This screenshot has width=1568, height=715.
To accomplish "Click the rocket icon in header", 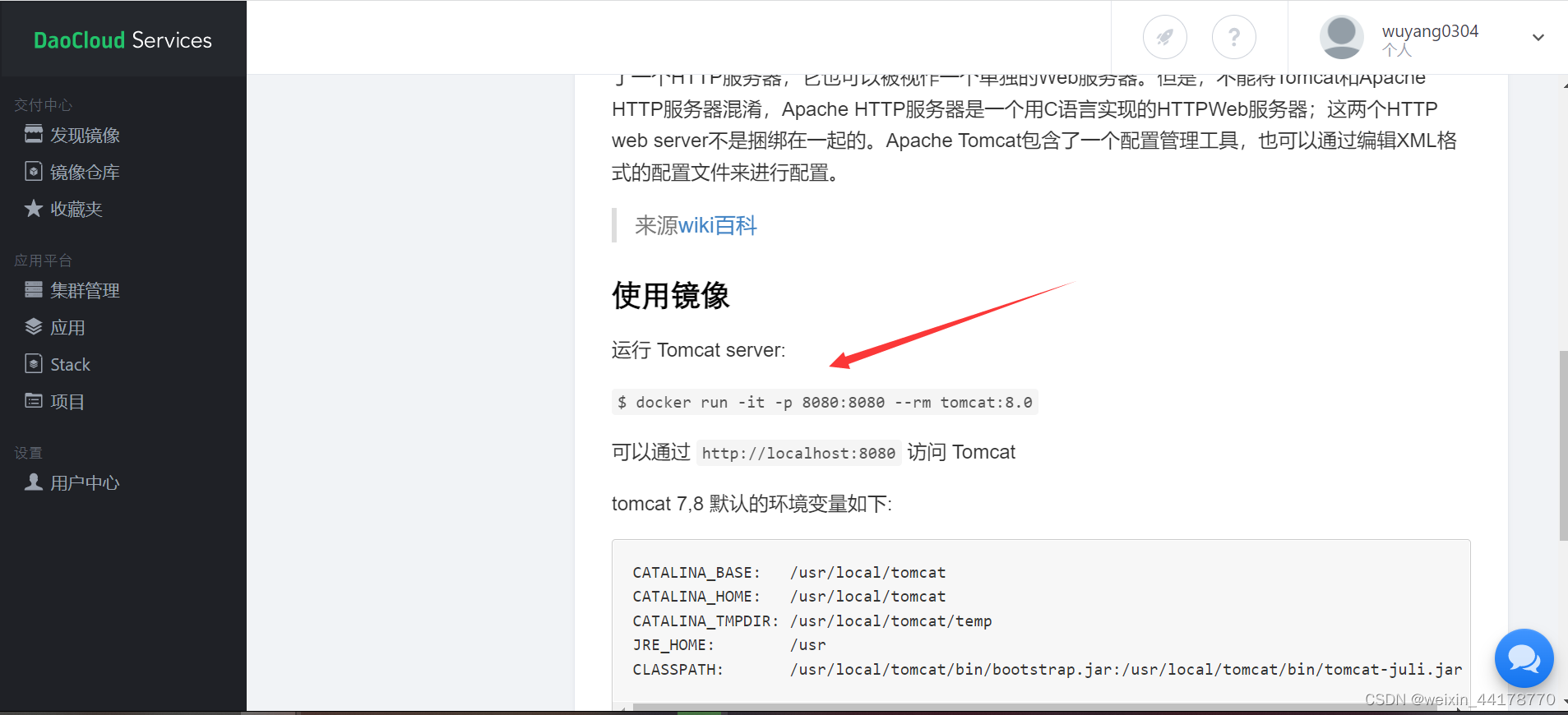I will tap(1164, 37).
